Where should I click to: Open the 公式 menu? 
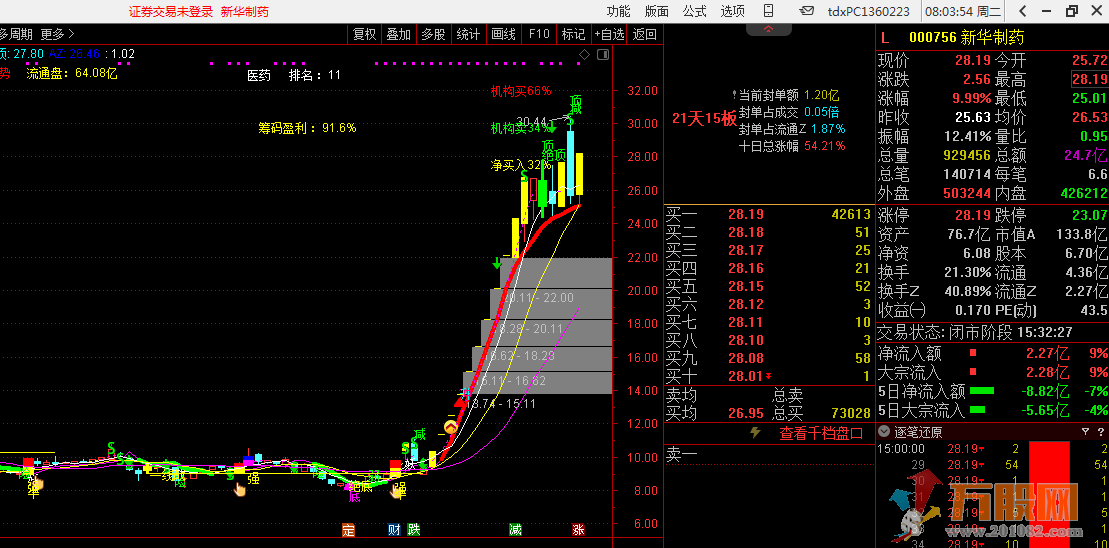tap(695, 11)
